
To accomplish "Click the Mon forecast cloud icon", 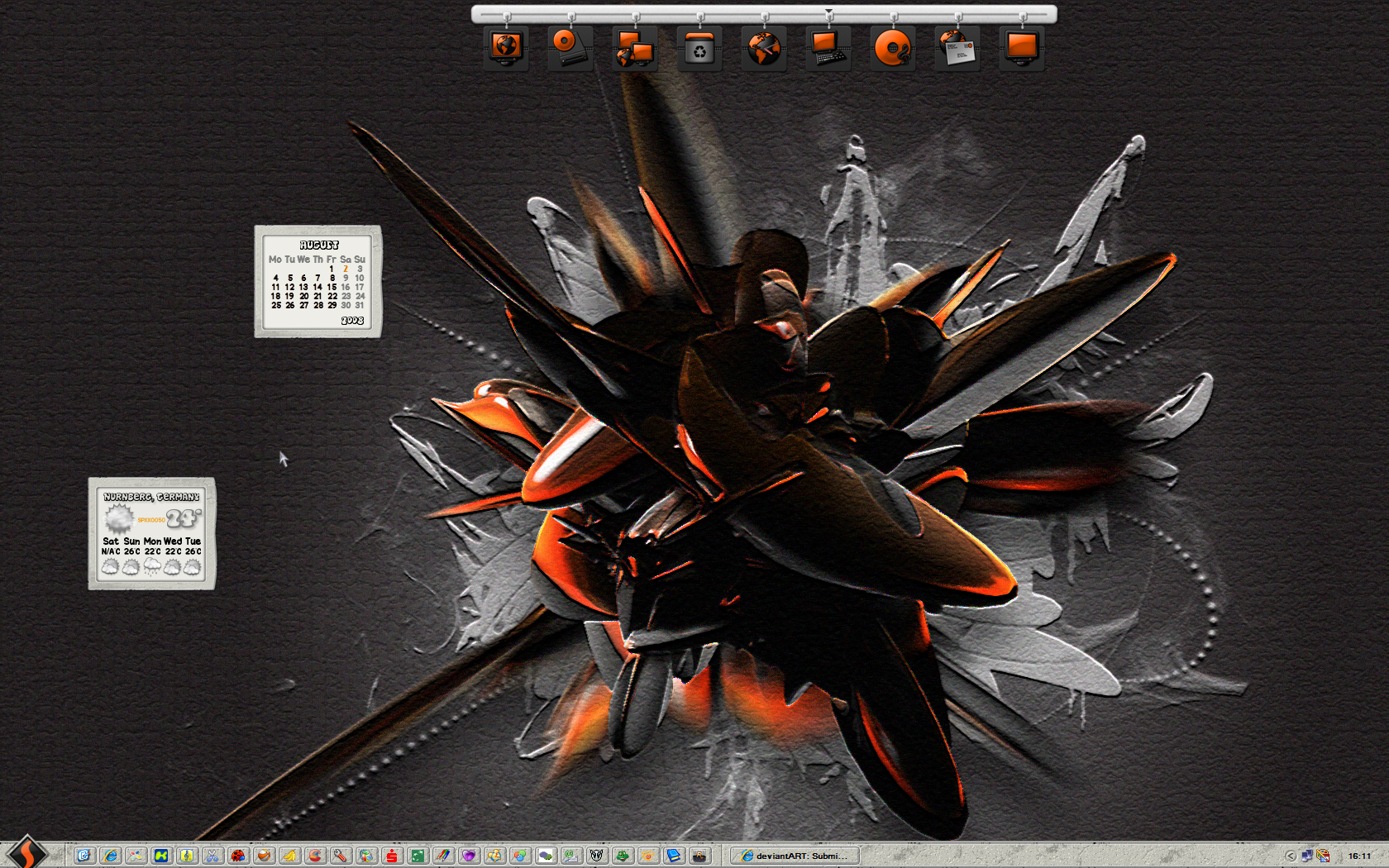I will point(152,566).
